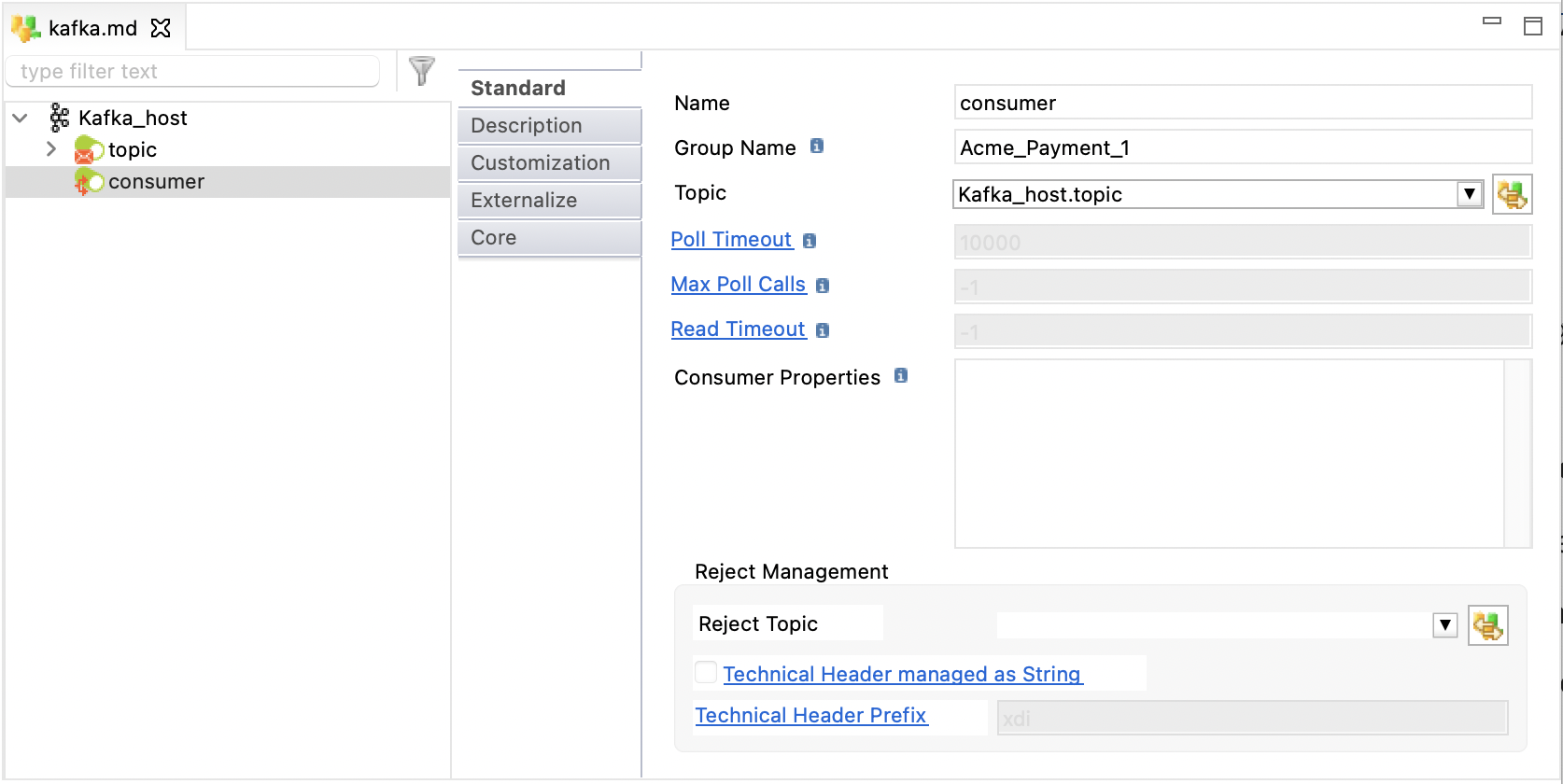Click the Max Poll Calls value field
Image resolution: width=1563 pixels, height=784 pixels.
(x=1243, y=287)
